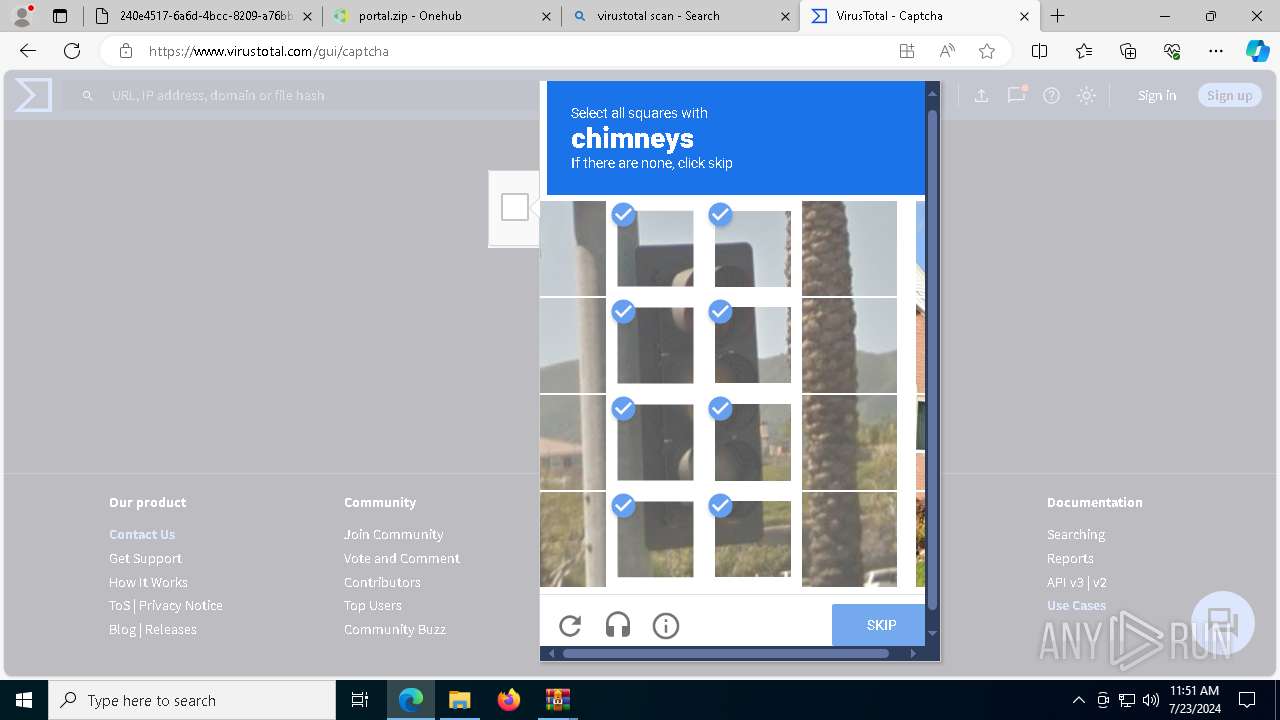Deselect the first-row checked captcha tile on left
Screen dimensions: 1280x720
click(x=655, y=248)
